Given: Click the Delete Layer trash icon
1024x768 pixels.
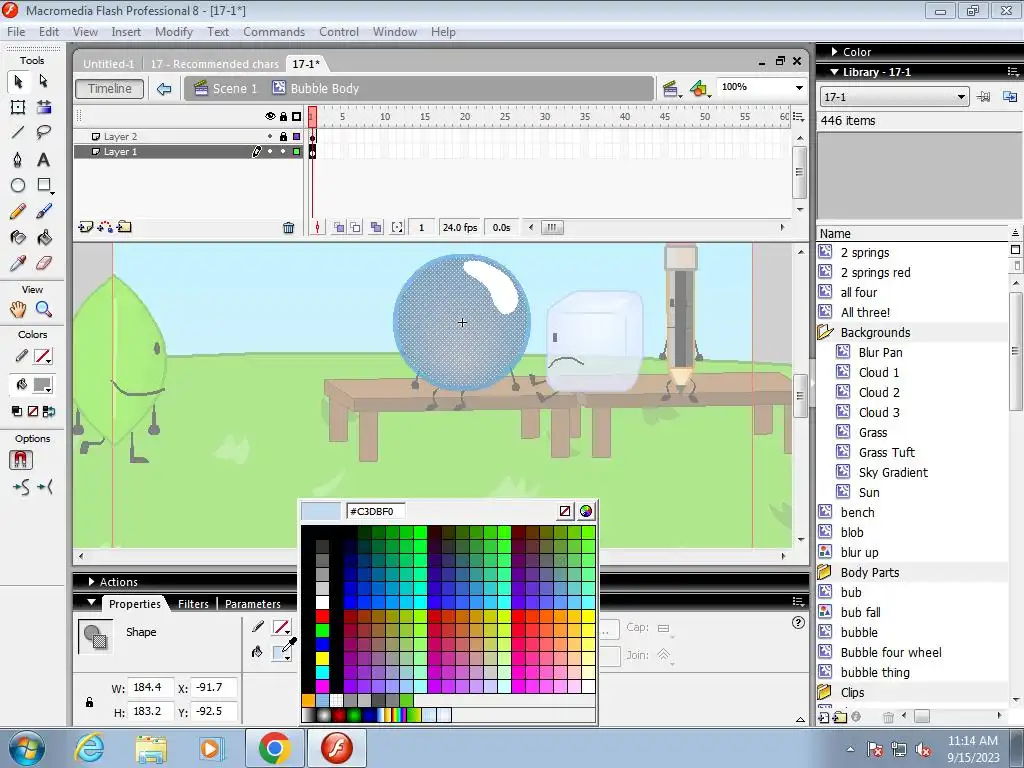Looking at the screenshot, I should point(289,227).
